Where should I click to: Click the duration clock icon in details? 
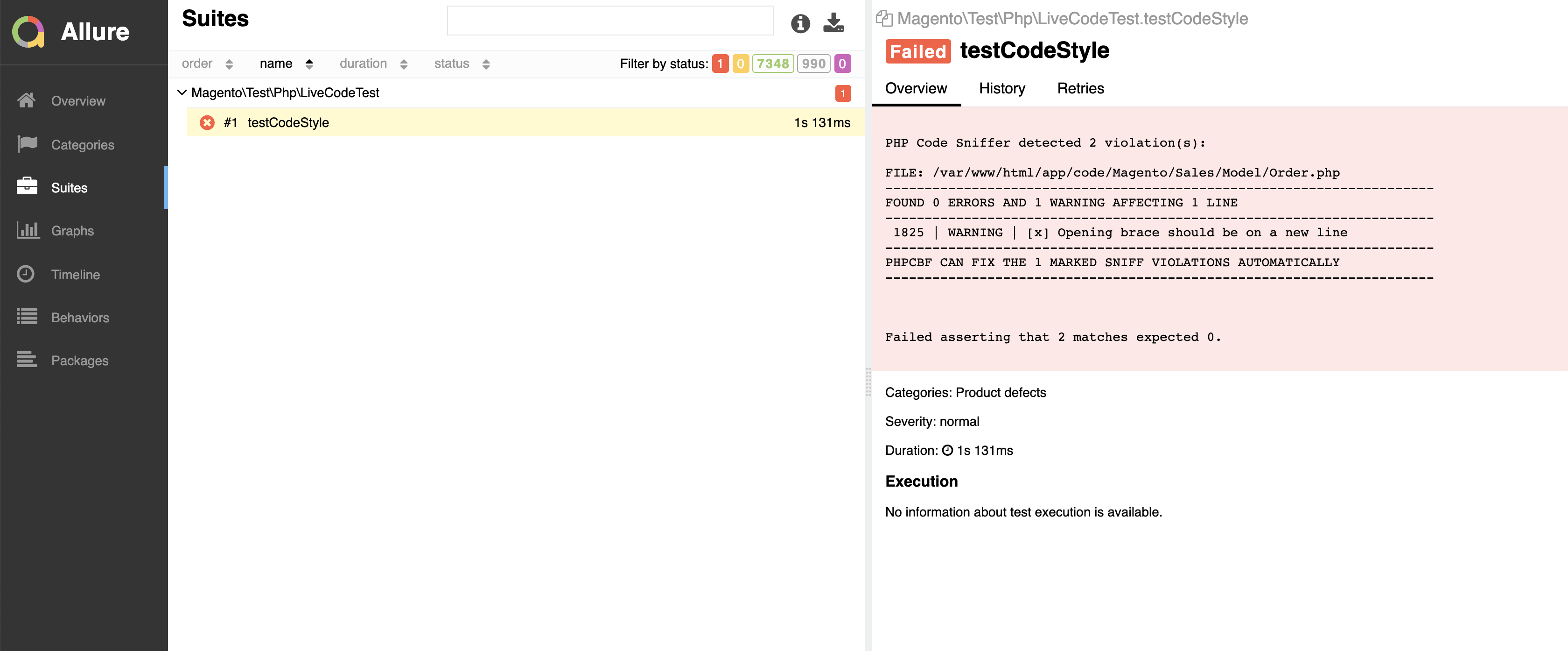click(x=947, y=450)
